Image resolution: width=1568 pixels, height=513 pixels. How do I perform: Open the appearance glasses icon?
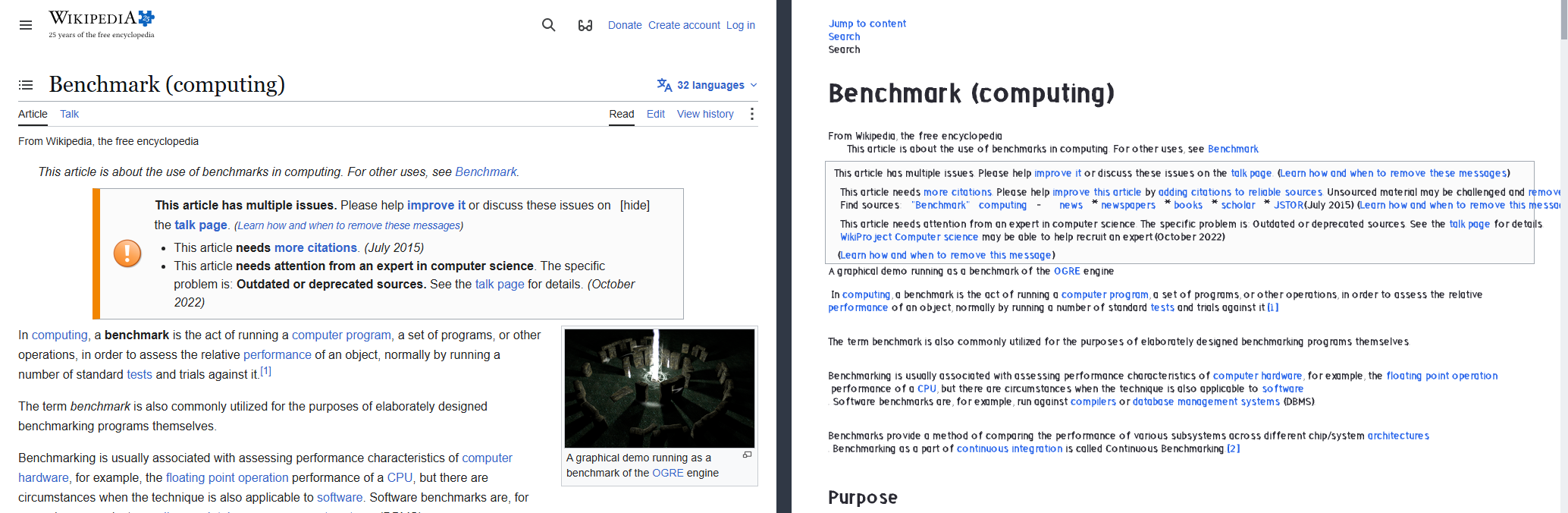click(x=585, y=25)
